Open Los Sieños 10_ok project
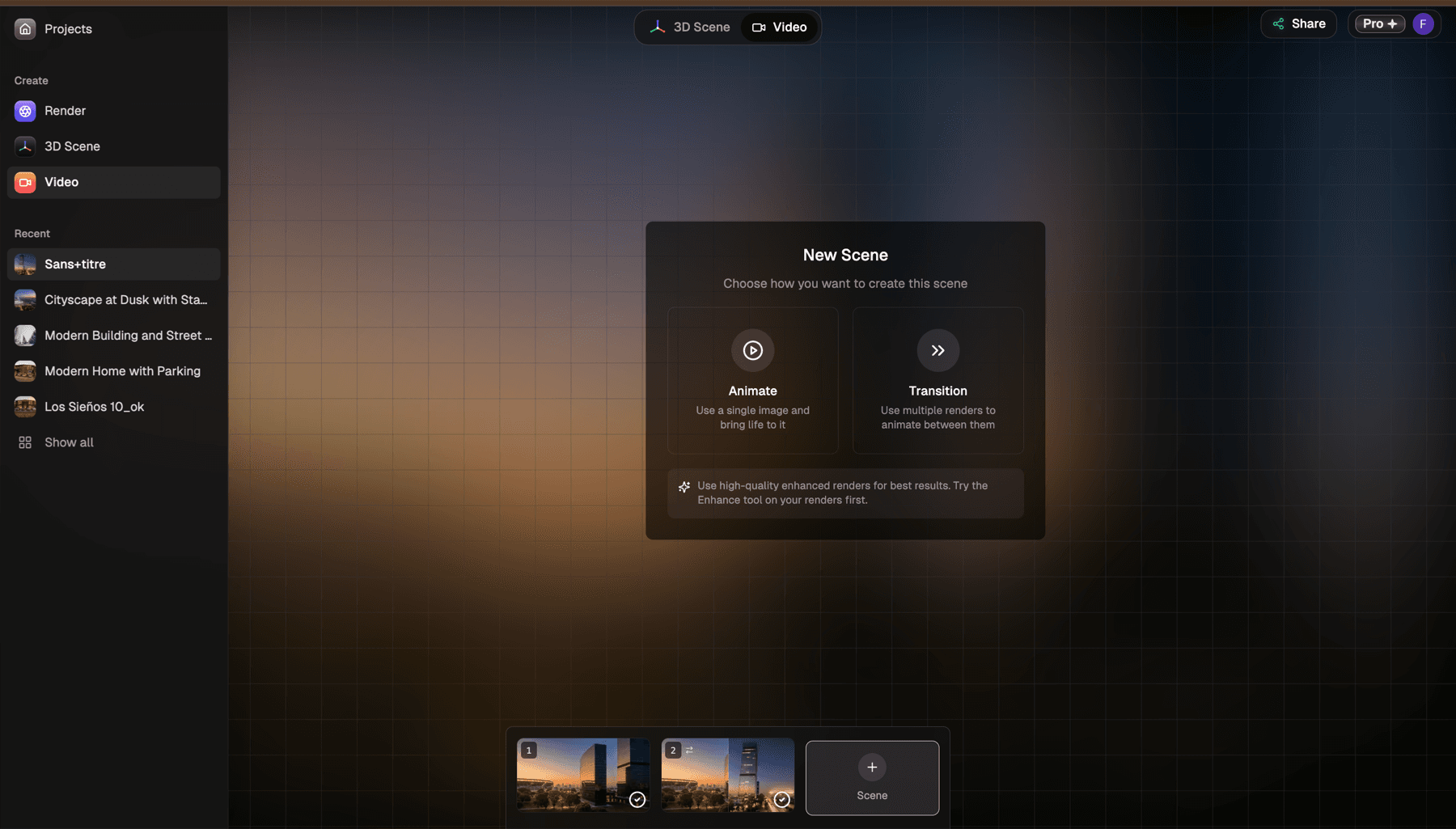 pos(113,407)
